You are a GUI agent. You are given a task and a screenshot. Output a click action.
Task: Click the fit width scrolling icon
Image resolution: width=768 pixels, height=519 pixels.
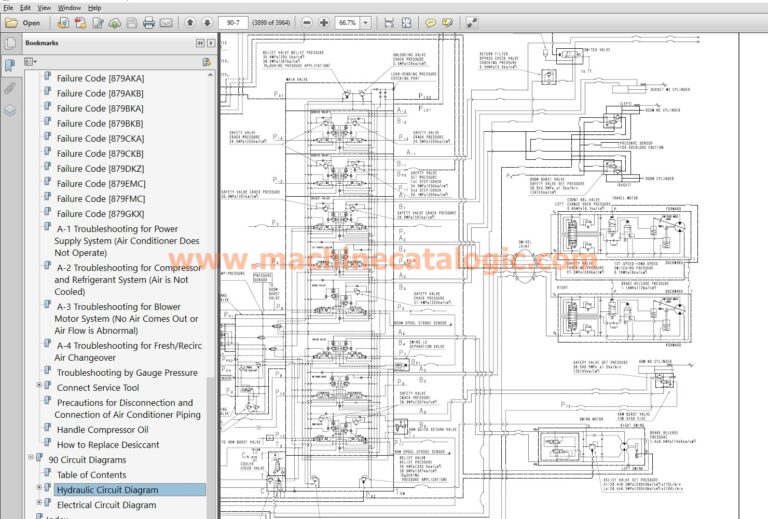pyautogui.click(x=389, y=23)
